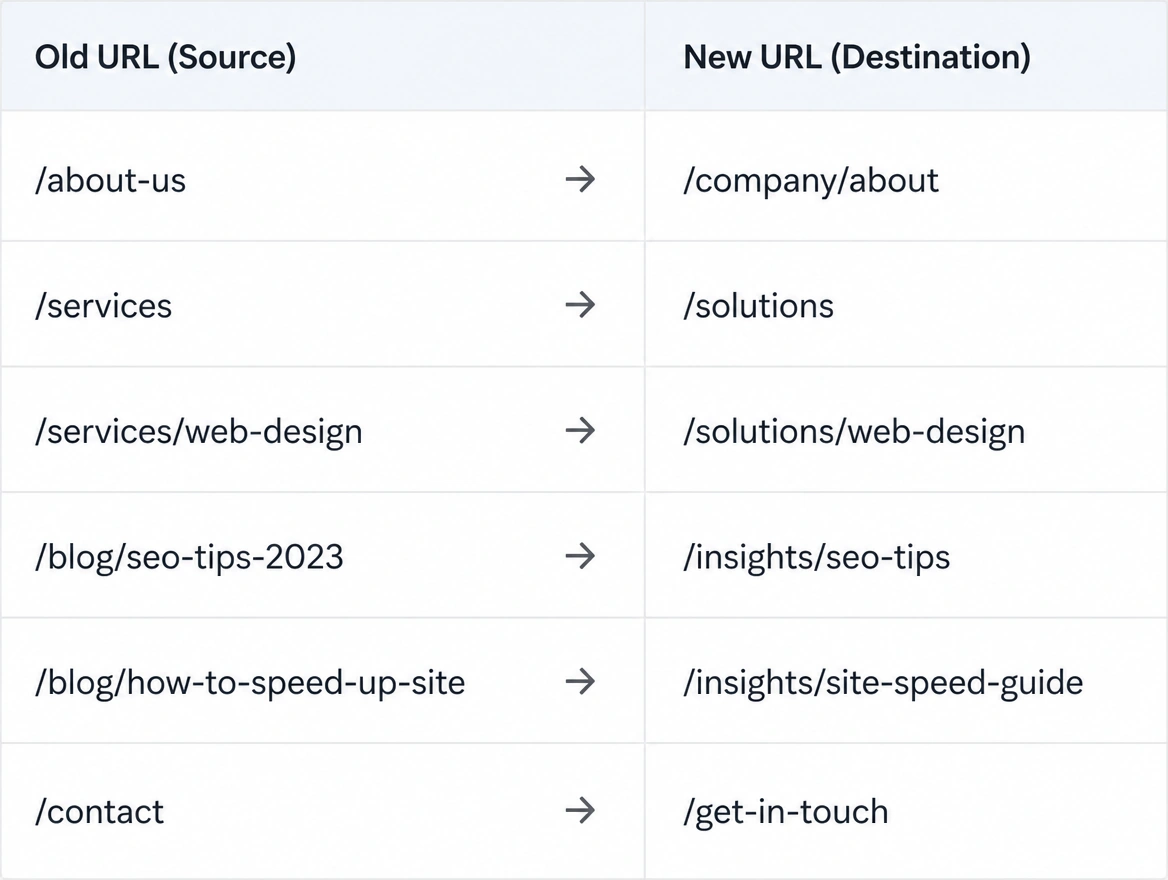The width and height of the screenshot is (1168, 880).
Task: Open the /insights/seo-tips destination
Action: point(816,558)
